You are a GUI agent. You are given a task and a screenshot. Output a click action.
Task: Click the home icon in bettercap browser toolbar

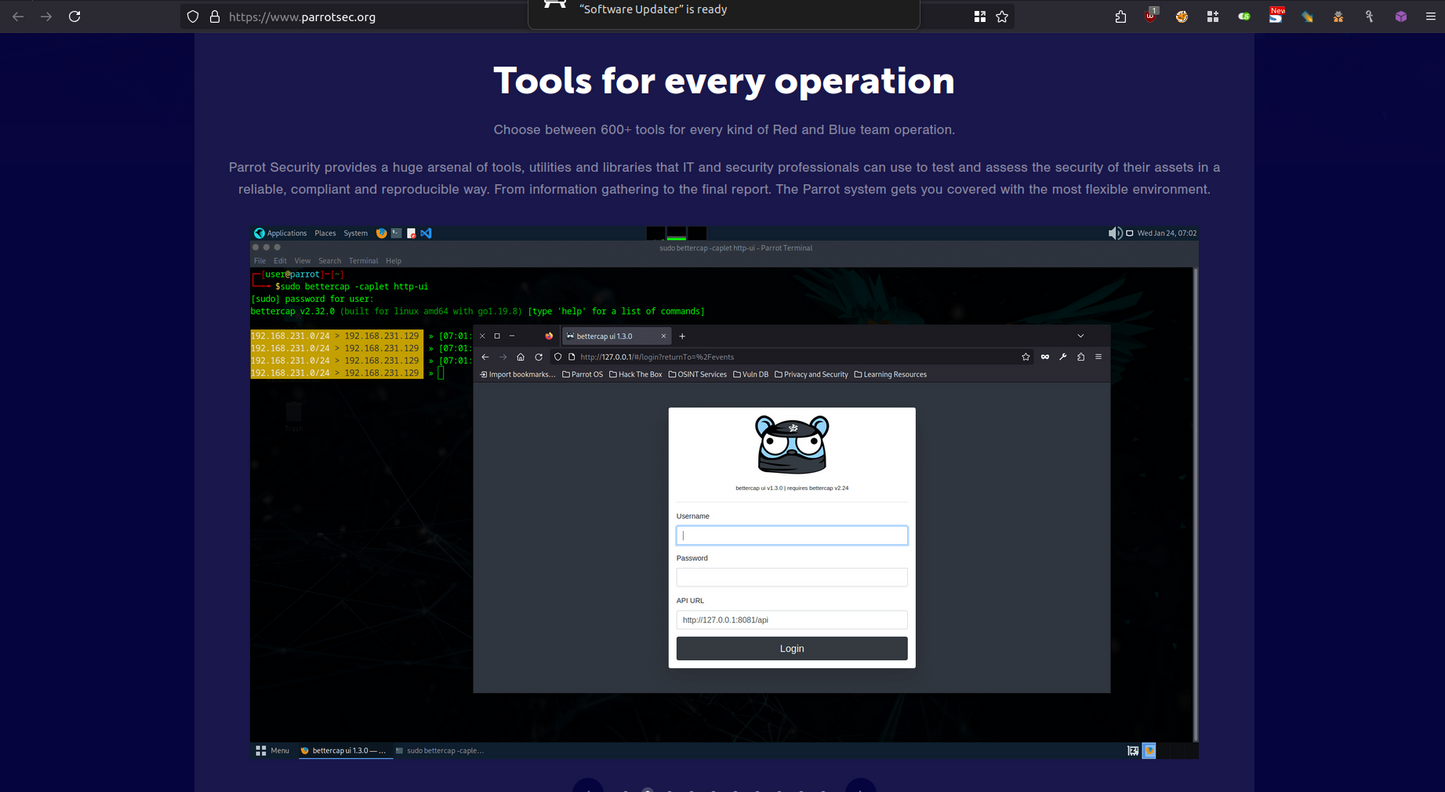[x=520, y=357]
